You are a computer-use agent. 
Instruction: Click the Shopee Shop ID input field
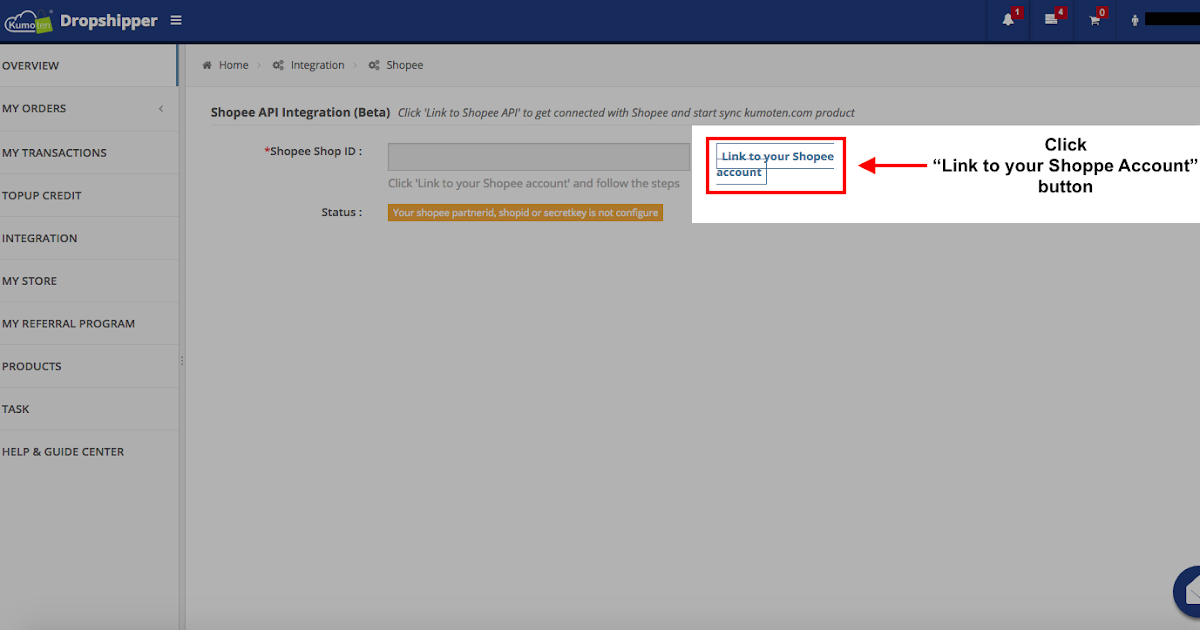[x=539, y=157]
